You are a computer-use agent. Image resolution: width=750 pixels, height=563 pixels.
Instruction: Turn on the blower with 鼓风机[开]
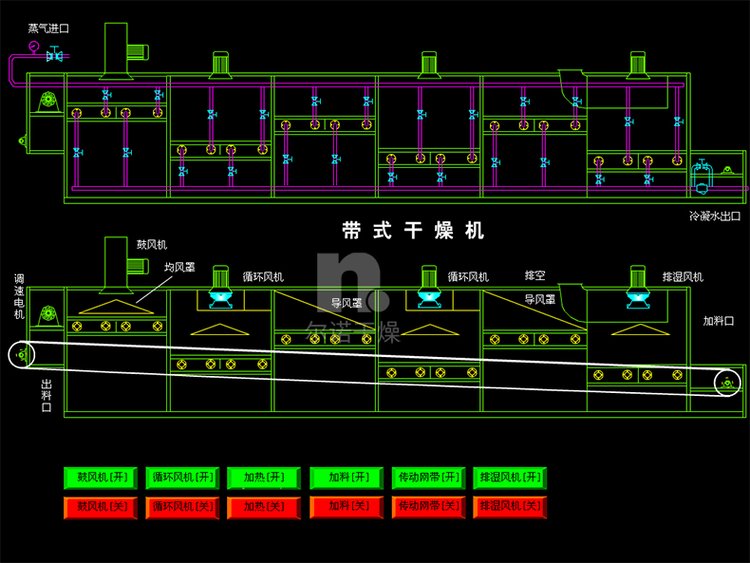point(100,477)
